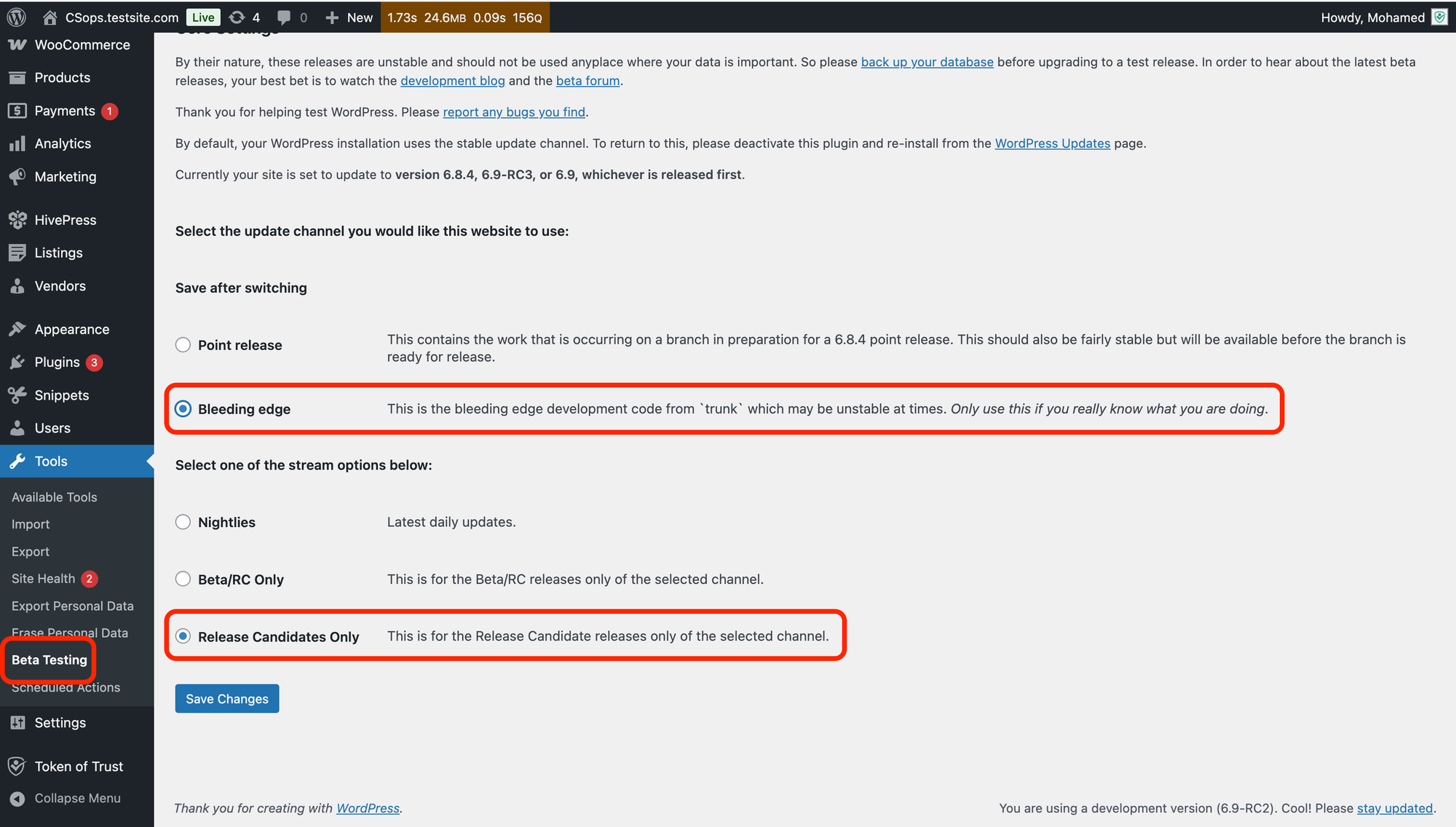
Task: Open the updates refresh icon
Action: (237, 17)
